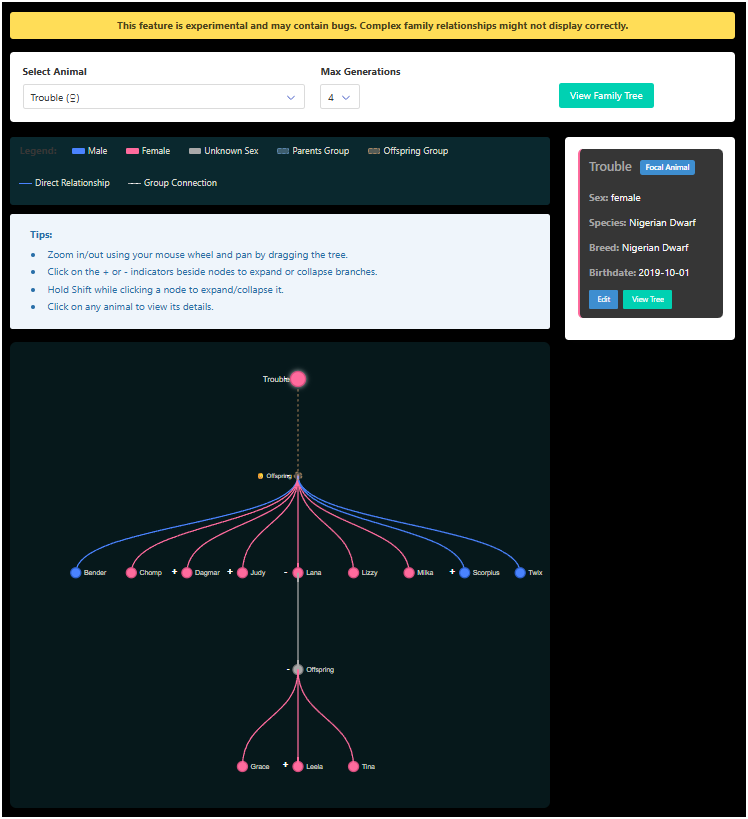The width and height of the screenshot is (748, 819).
Task: Click the top Offspring group node under Trouble
Action: (x=298, y=476)
